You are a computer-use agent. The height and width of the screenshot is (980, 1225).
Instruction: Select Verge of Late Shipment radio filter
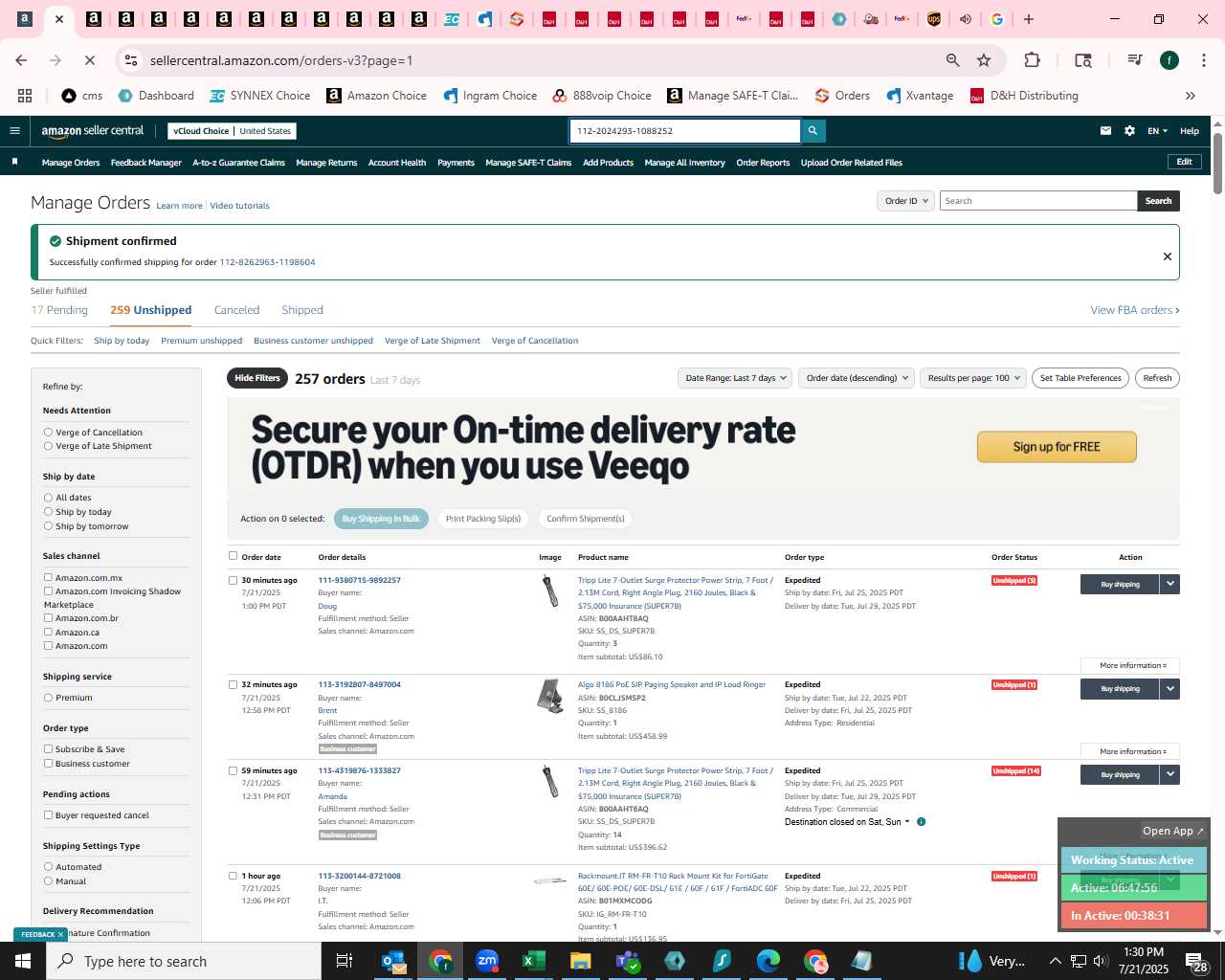coord(48,446)
